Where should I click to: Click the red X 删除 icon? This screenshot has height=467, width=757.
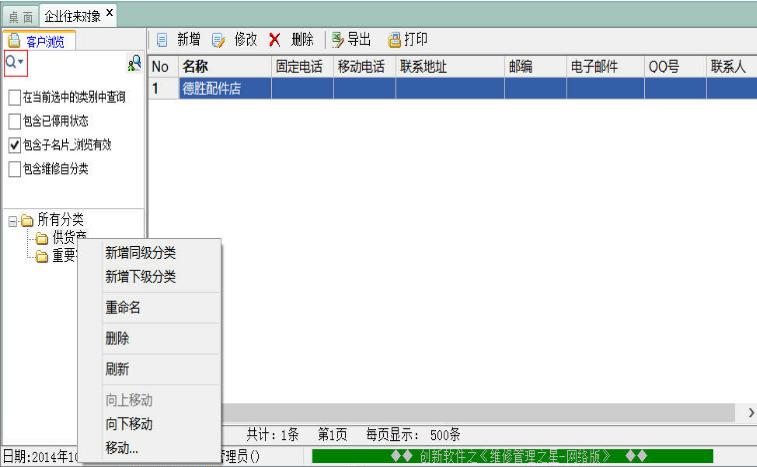point(274,40)
